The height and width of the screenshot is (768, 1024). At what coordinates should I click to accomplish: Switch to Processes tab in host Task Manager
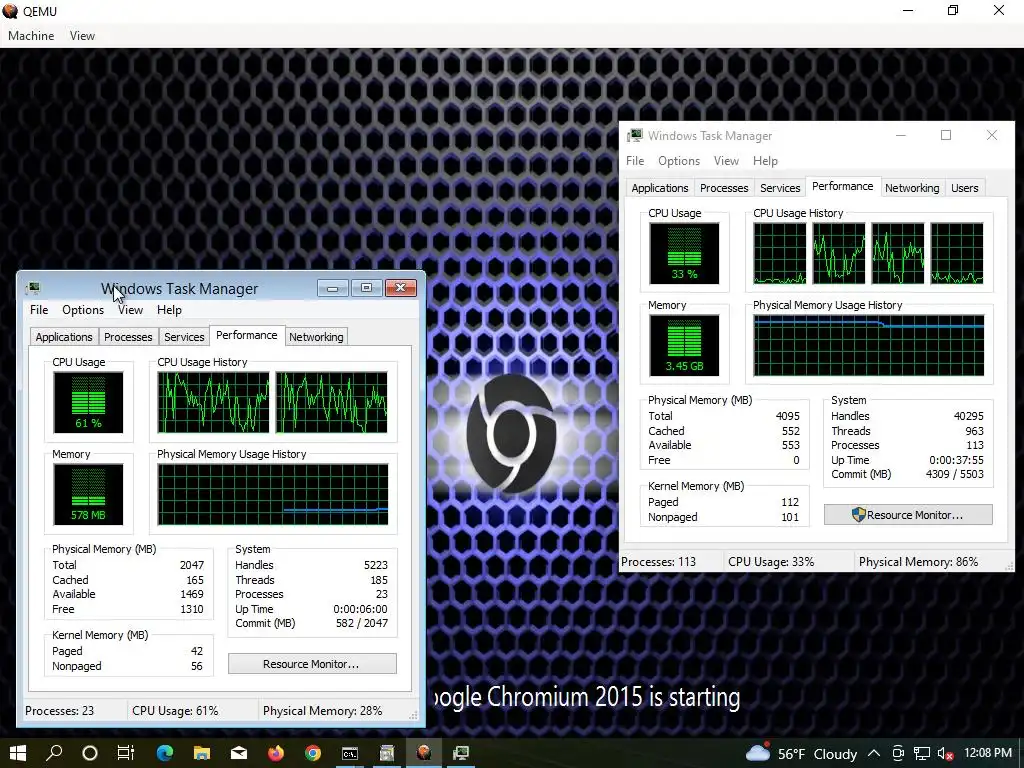(724, 188)
